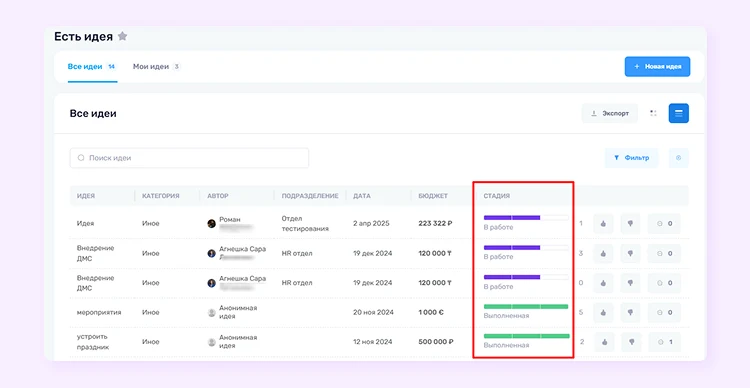Open the idea устроить праздник
Image resolution: width=750 pixels, height=388 pixels.
point(94,342)
